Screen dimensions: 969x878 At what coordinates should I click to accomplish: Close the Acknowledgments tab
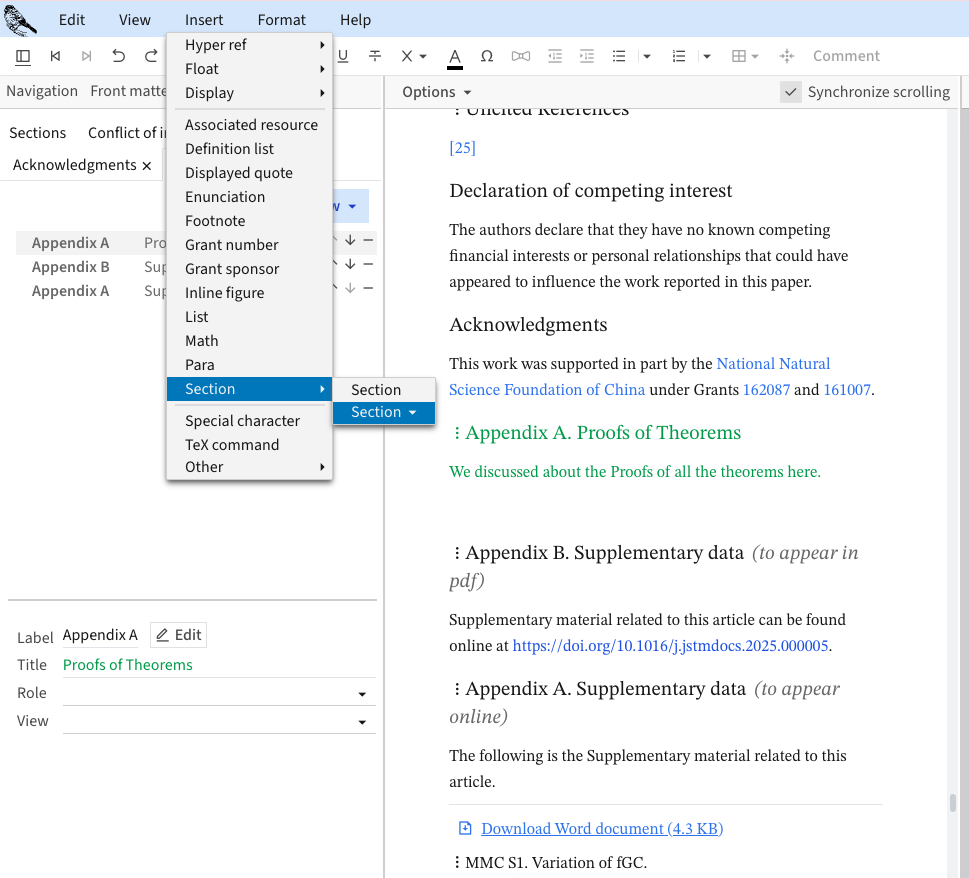[147, 166]
